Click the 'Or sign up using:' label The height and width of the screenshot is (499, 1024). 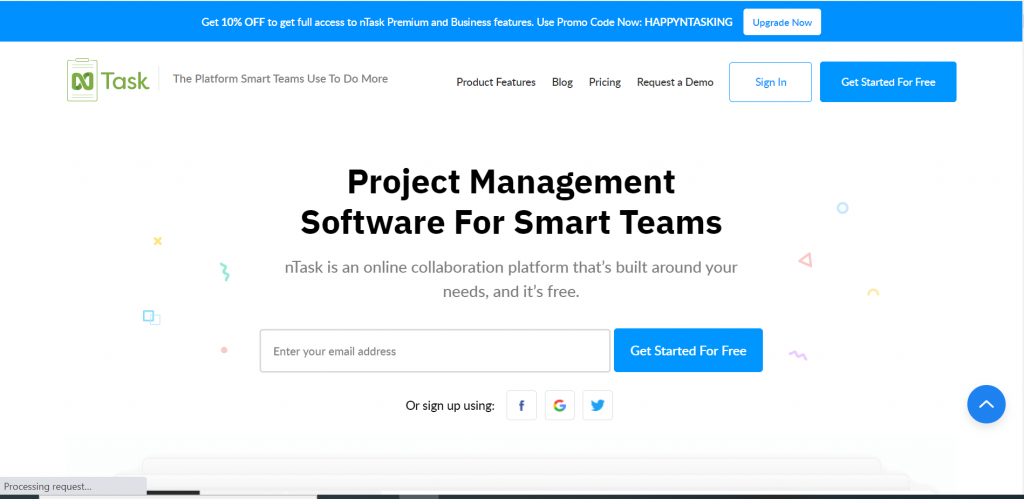click(x=450, y=406)
